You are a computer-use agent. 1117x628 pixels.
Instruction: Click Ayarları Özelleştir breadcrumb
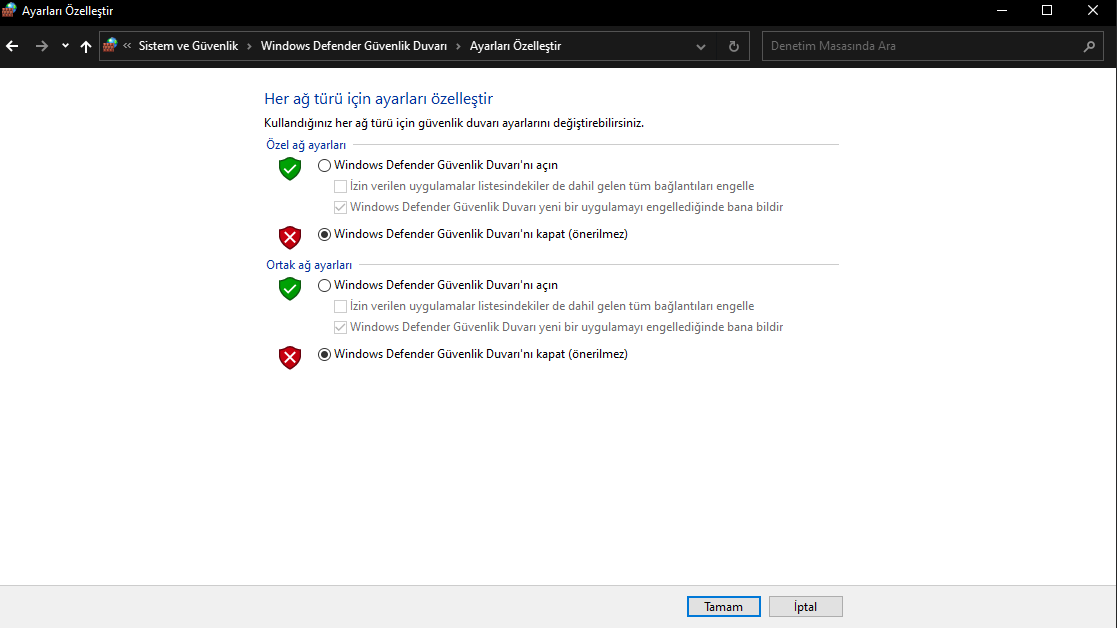tap(515, 46)
